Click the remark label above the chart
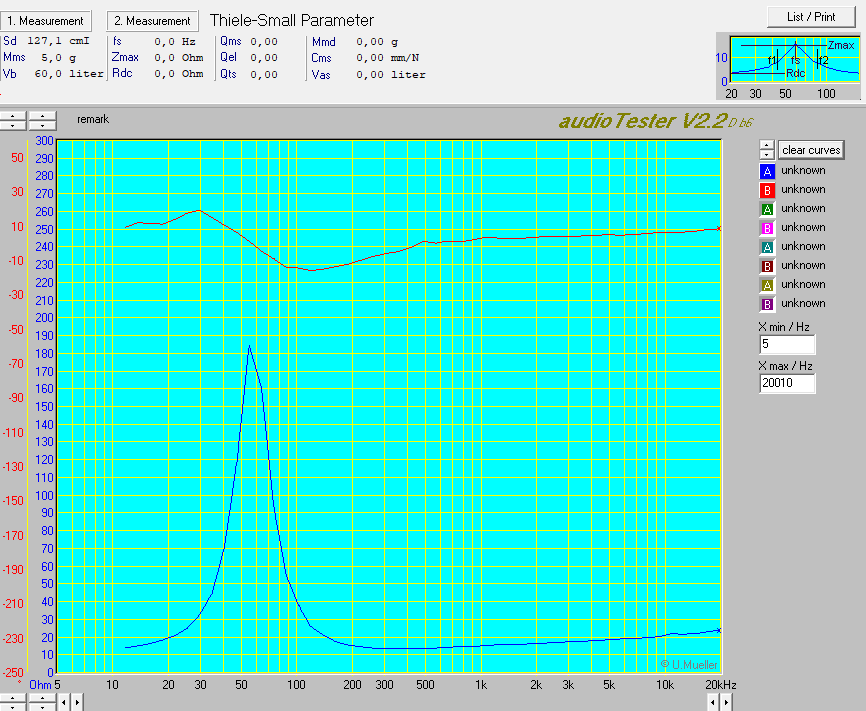 (93, 119)
